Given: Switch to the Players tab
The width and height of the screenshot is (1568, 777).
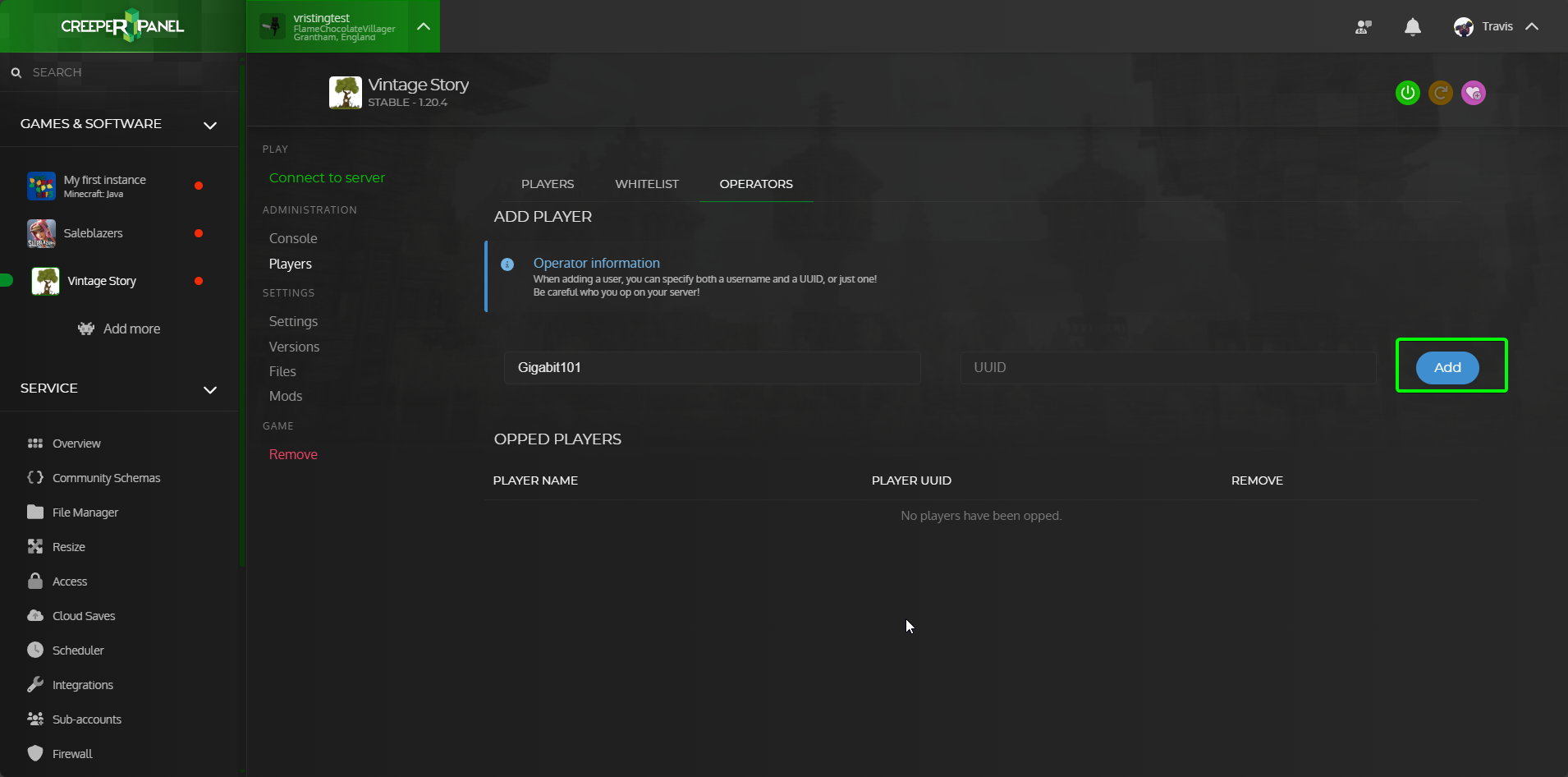Looking at the screenshot, I should 548,184.
